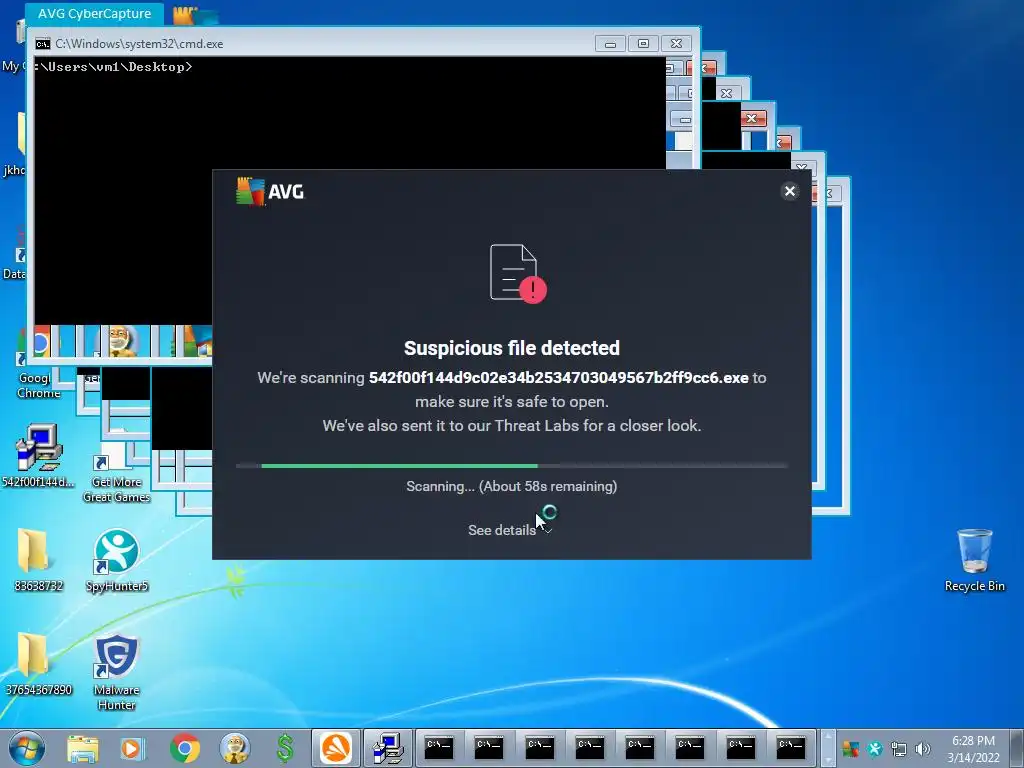Select the 83638732 folder
Viewport: 1024px width, 768px height.
[38, 560]
